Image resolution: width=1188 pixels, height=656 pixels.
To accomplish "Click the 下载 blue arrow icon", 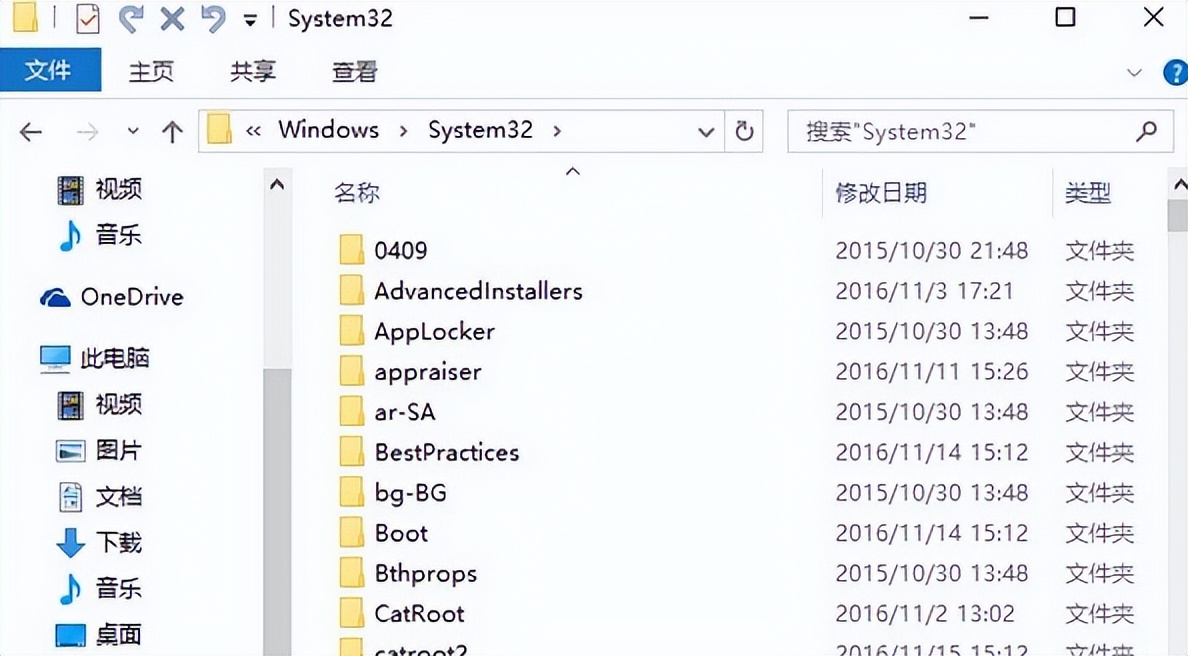I will tap(70, 542).
